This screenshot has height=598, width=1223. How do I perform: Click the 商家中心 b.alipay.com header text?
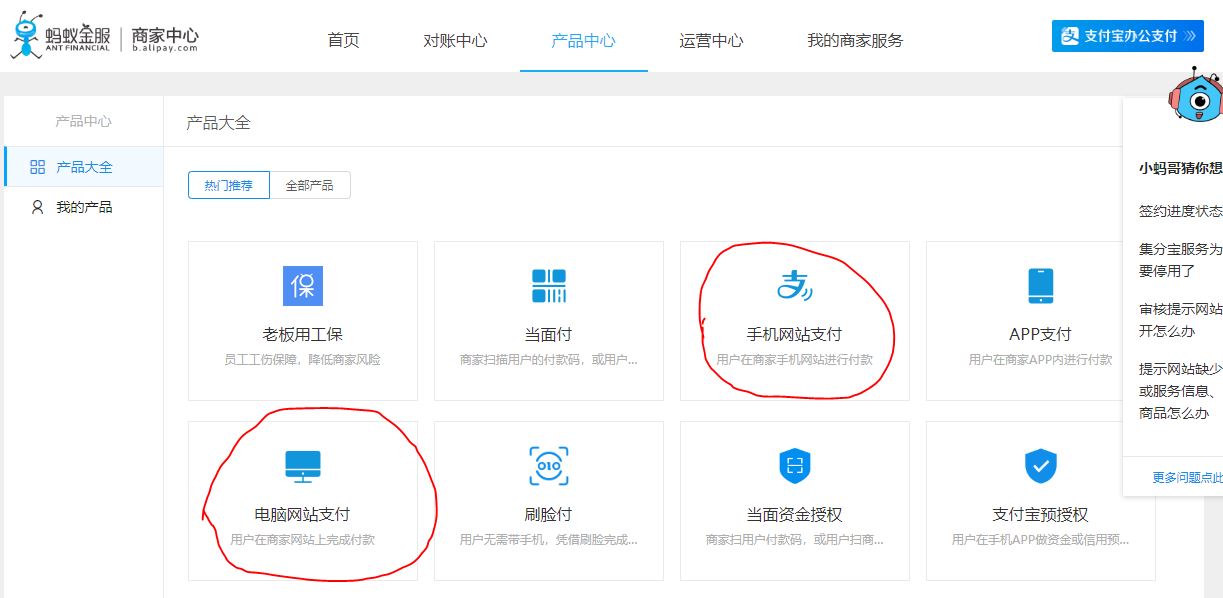click(x=165, y=38)
